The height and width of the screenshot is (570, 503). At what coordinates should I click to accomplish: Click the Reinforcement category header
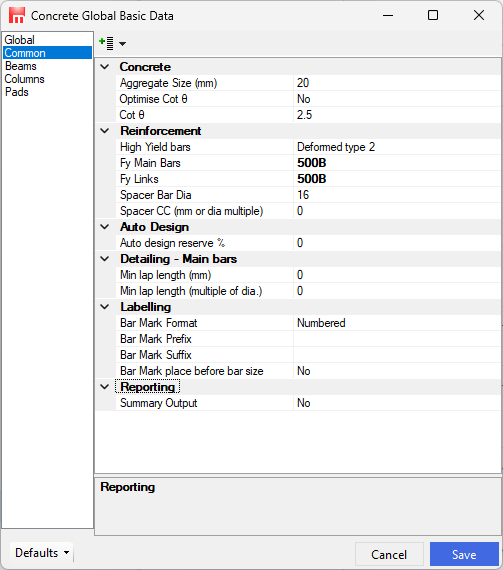[160, 131]
